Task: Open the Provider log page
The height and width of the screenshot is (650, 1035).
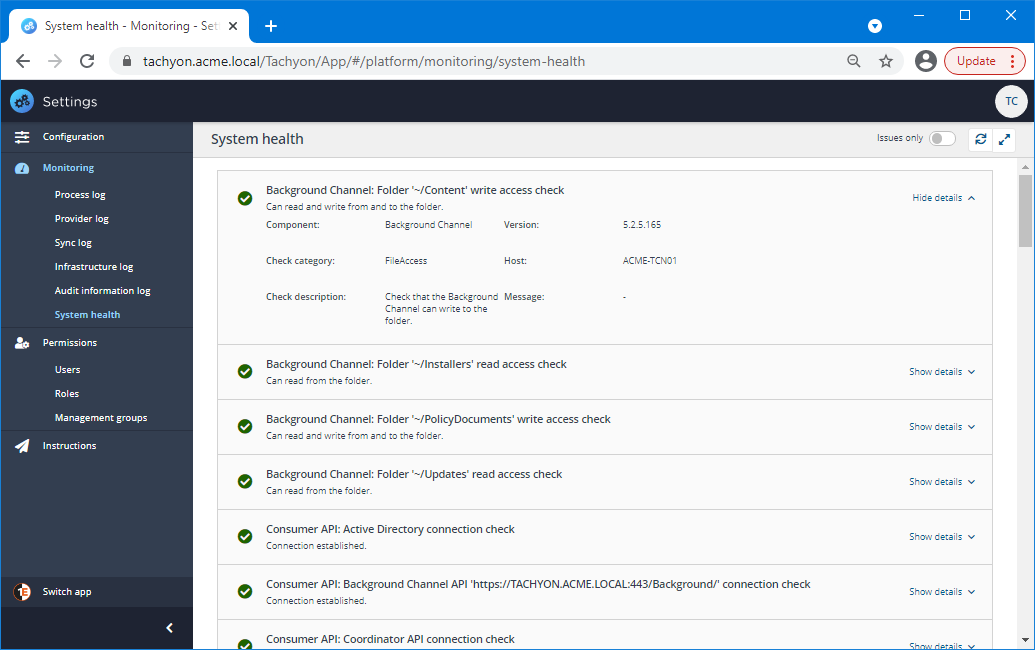Action: point(82,218)
